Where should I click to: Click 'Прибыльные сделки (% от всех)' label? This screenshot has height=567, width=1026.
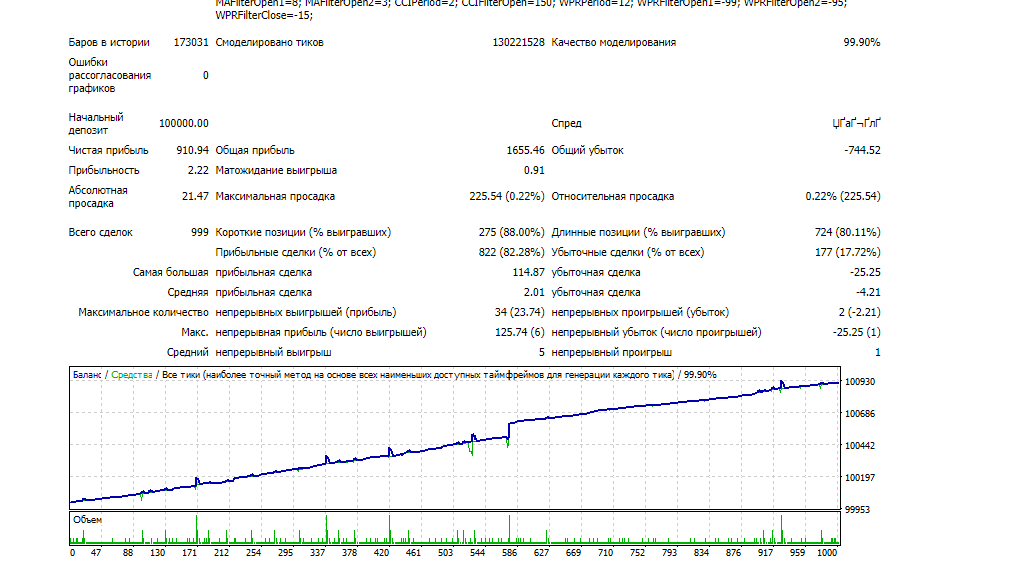296,253
